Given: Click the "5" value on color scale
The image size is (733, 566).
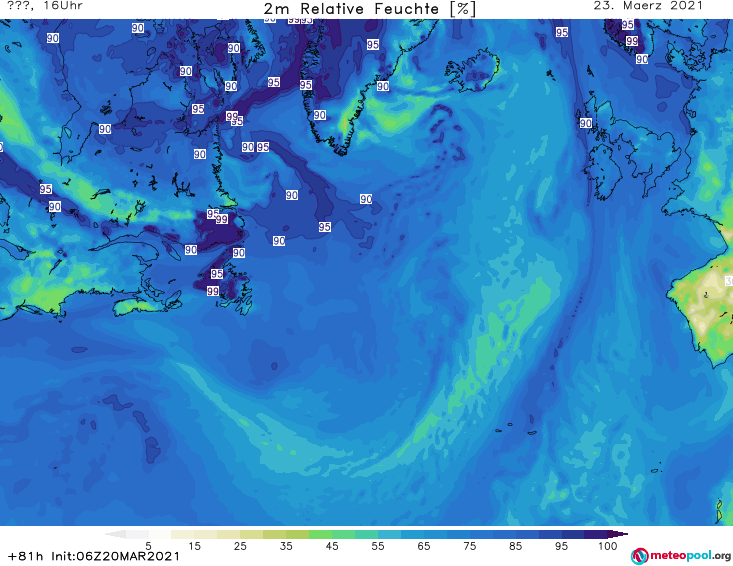Looking at the screenshot, I should 148,546.
